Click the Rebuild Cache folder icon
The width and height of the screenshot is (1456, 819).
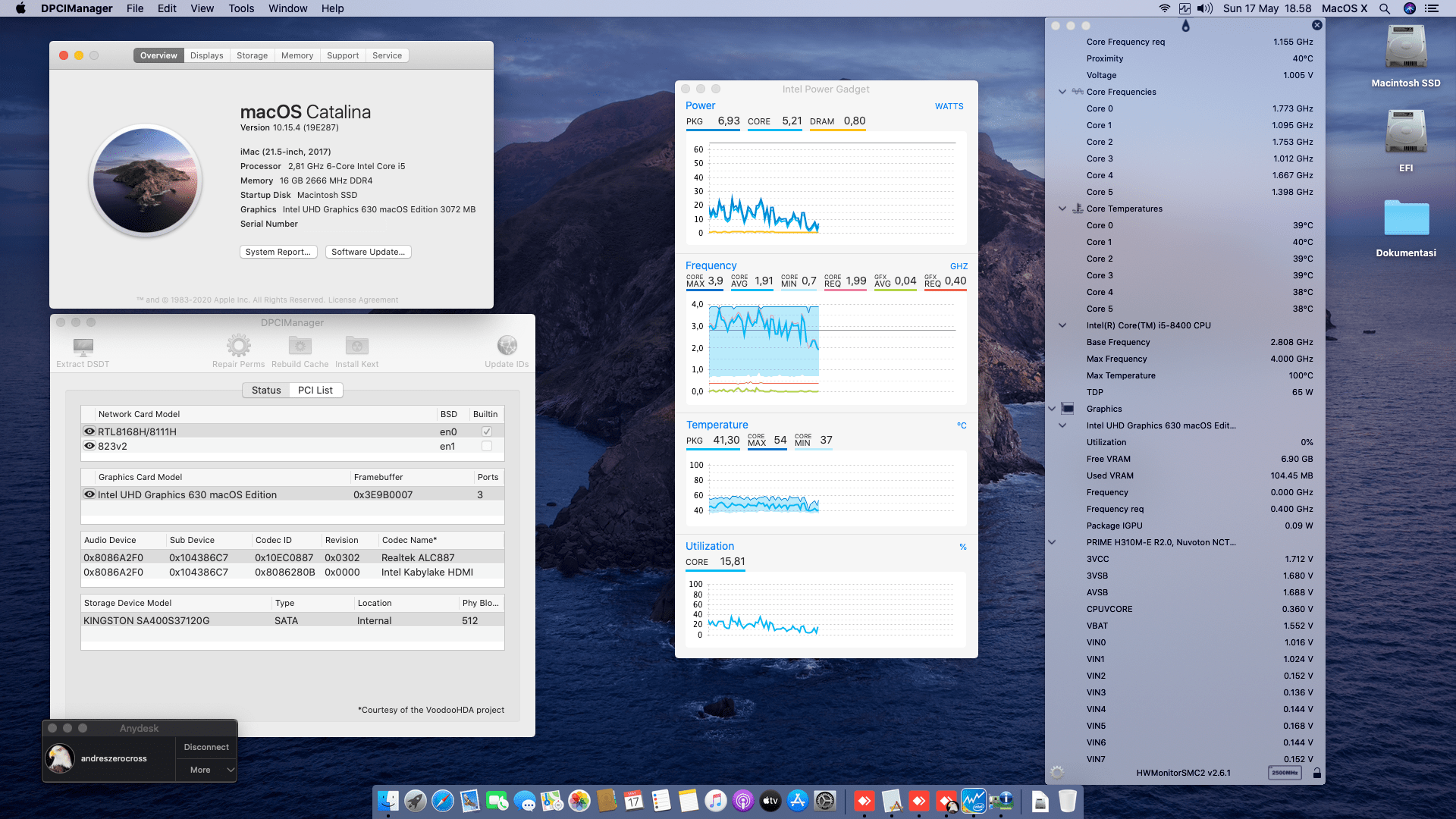coord(299,345)
